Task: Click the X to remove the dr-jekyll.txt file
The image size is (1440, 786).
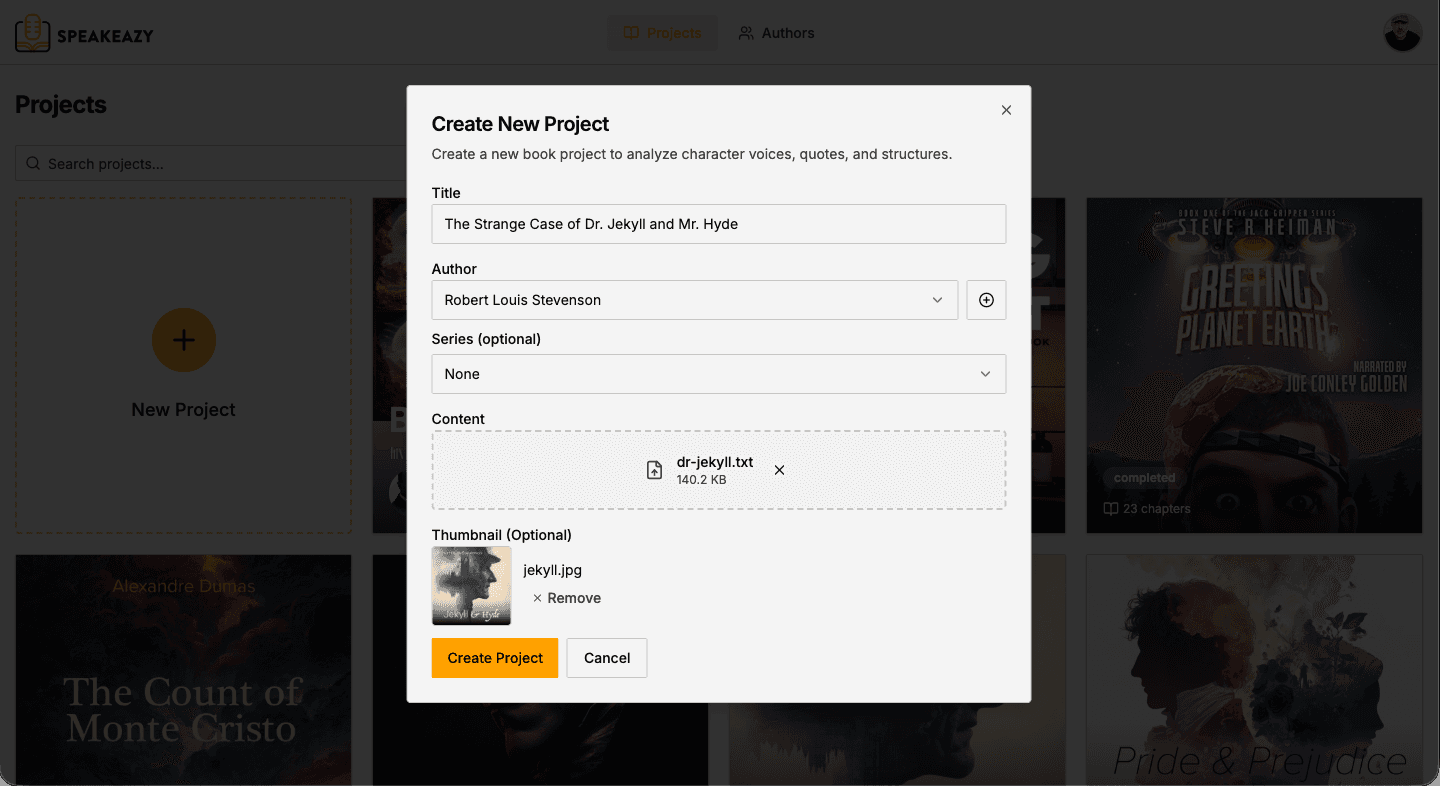Action: click(779, 469)
